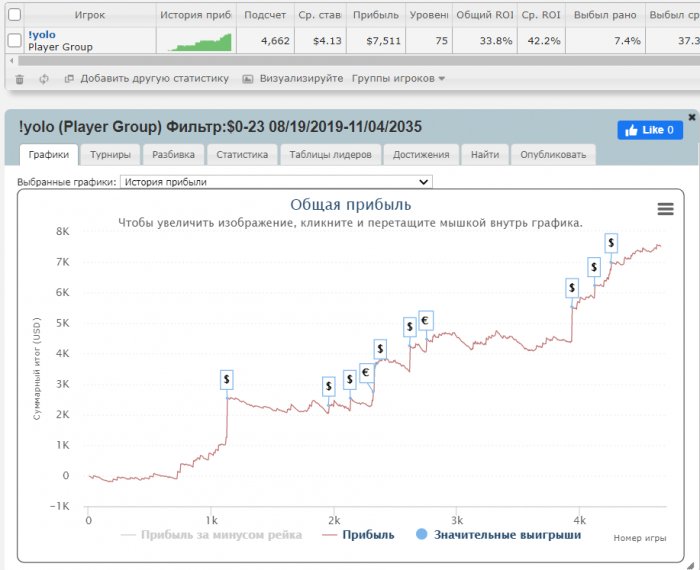Sort by the Уровень column header

(x=429, y=15)
